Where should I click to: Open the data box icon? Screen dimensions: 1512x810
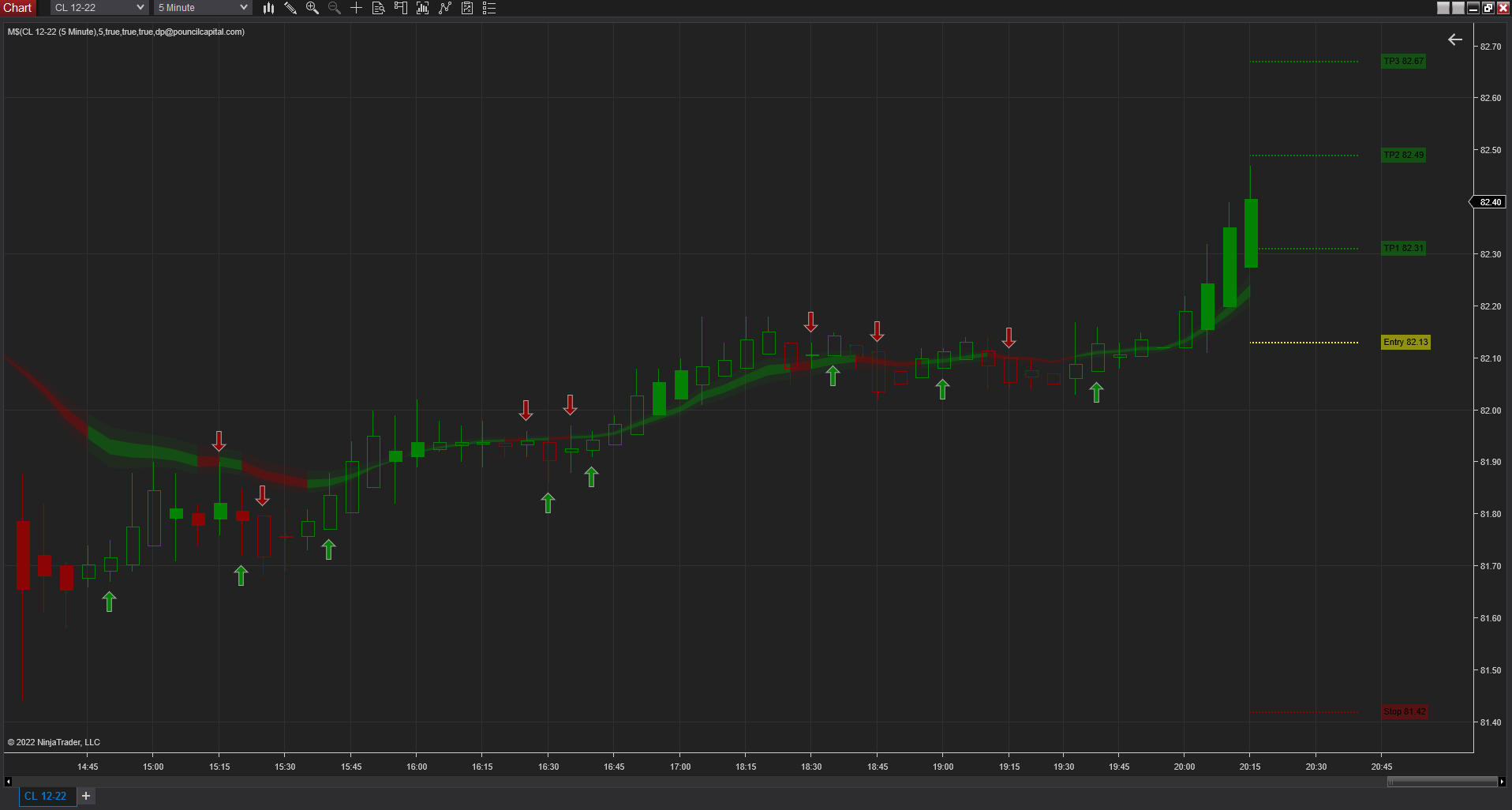click(x=379, y=8)
